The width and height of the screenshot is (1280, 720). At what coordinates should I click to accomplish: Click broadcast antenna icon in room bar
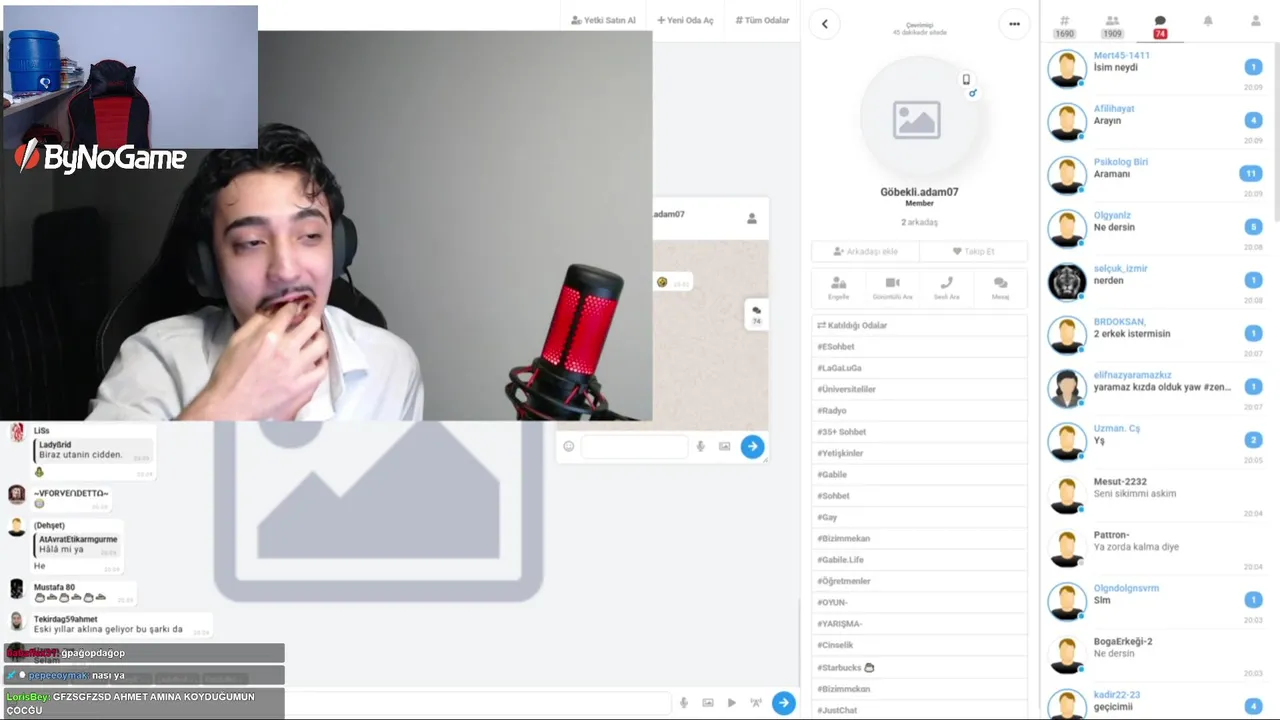[x=756, y=703]
